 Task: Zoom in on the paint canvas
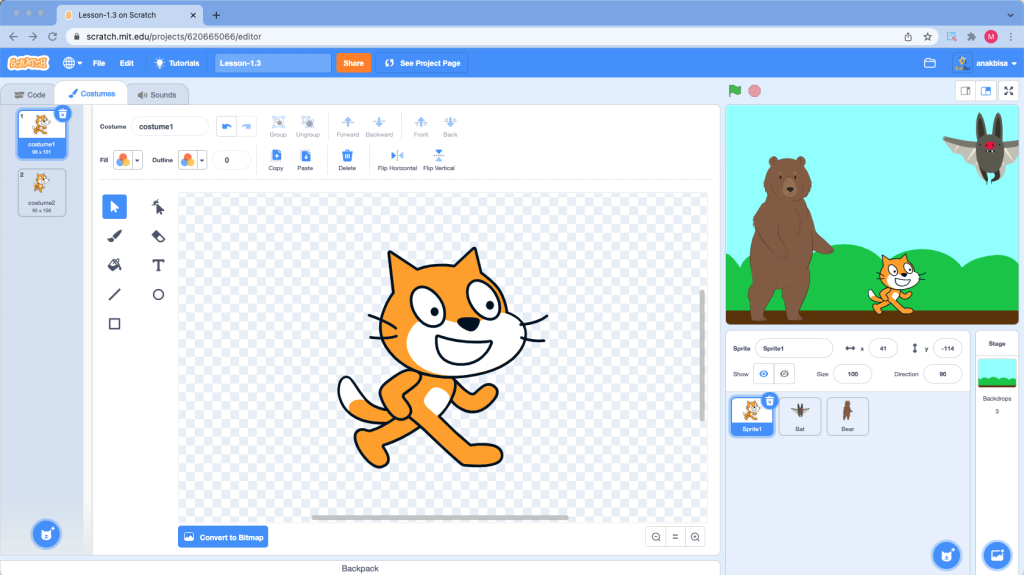click(695, 537)
